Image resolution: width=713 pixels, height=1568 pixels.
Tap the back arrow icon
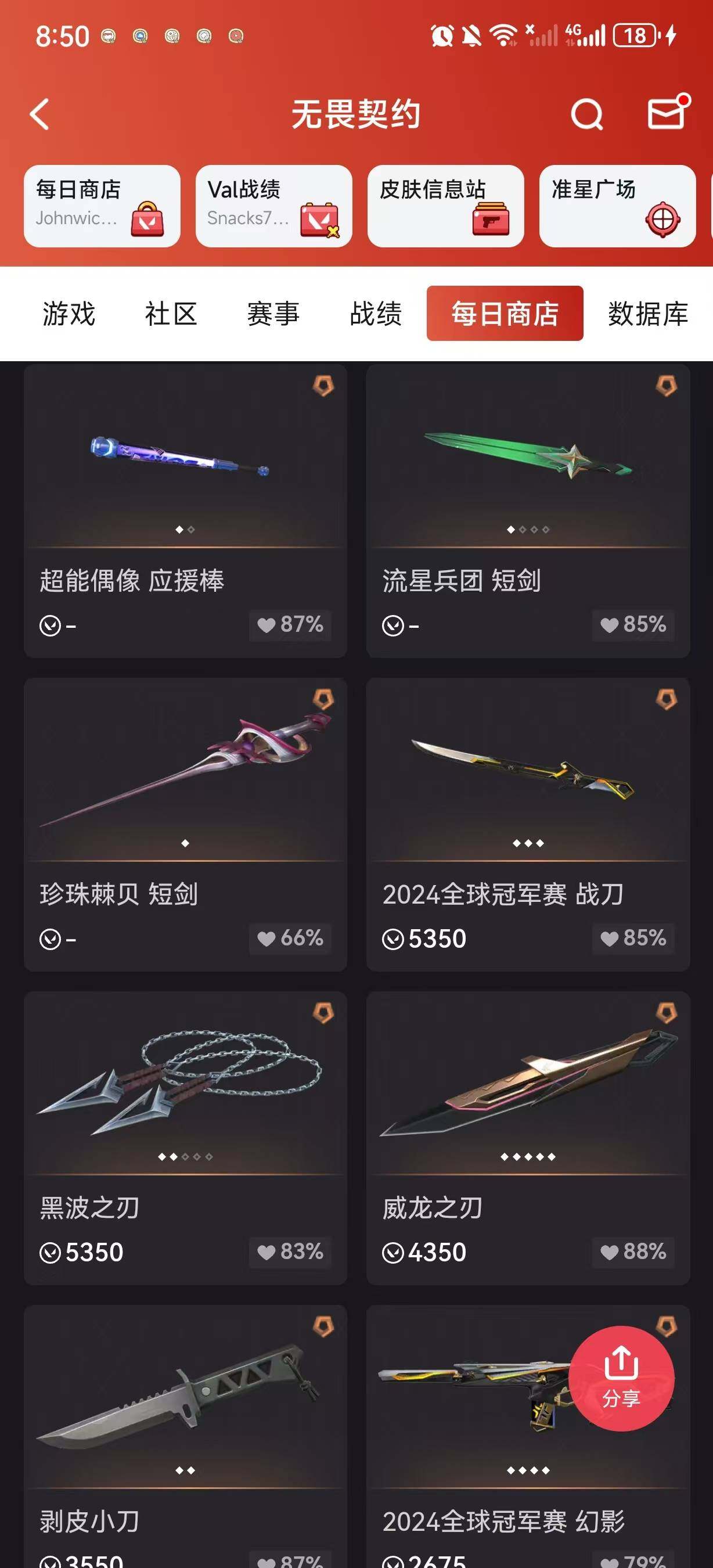40,114
